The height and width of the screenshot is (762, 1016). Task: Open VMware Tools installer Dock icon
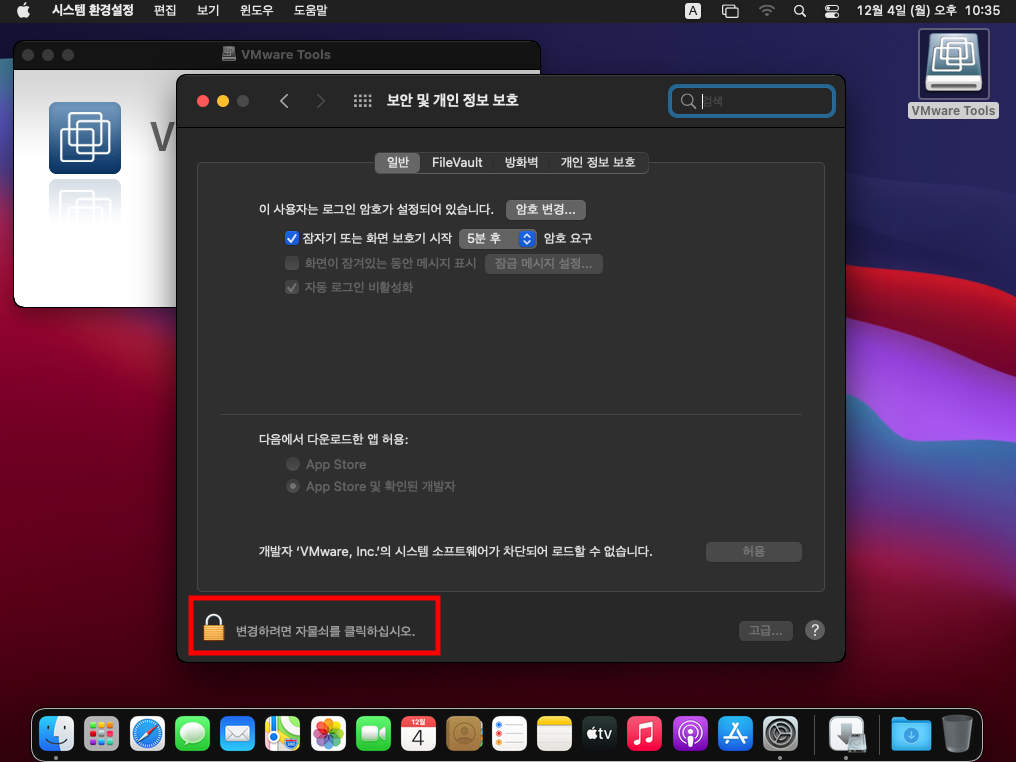click(847, 734)
